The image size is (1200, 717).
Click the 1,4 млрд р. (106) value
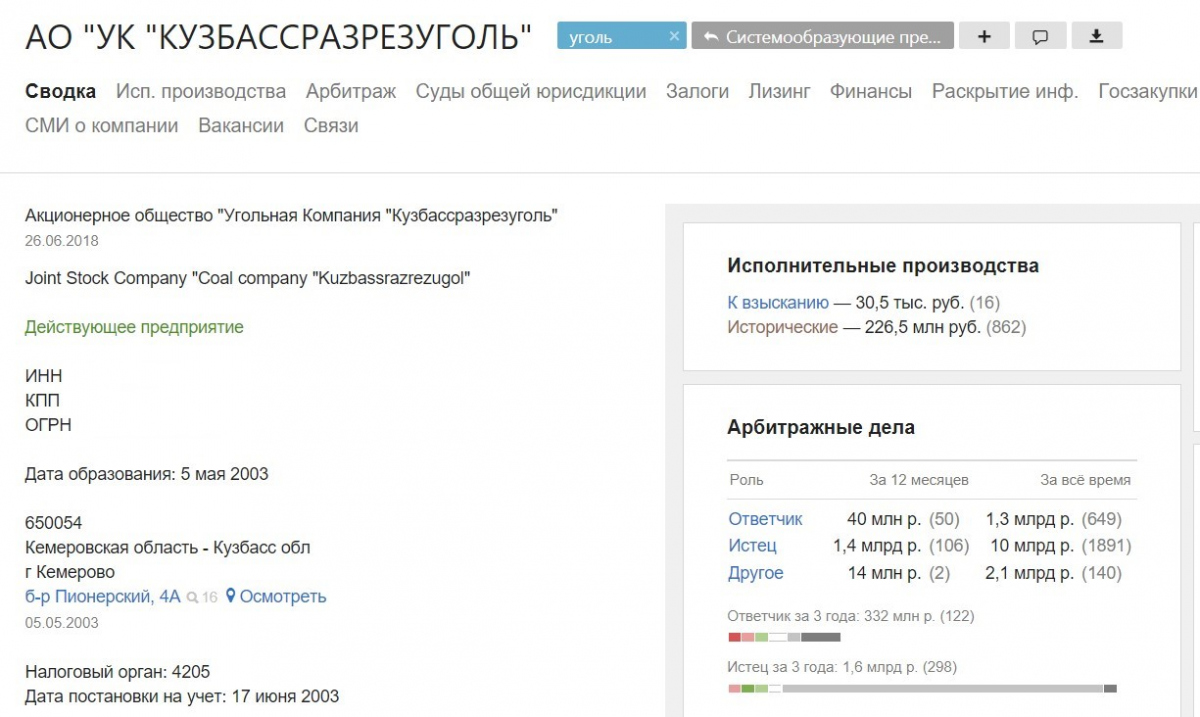click(901, 546)
